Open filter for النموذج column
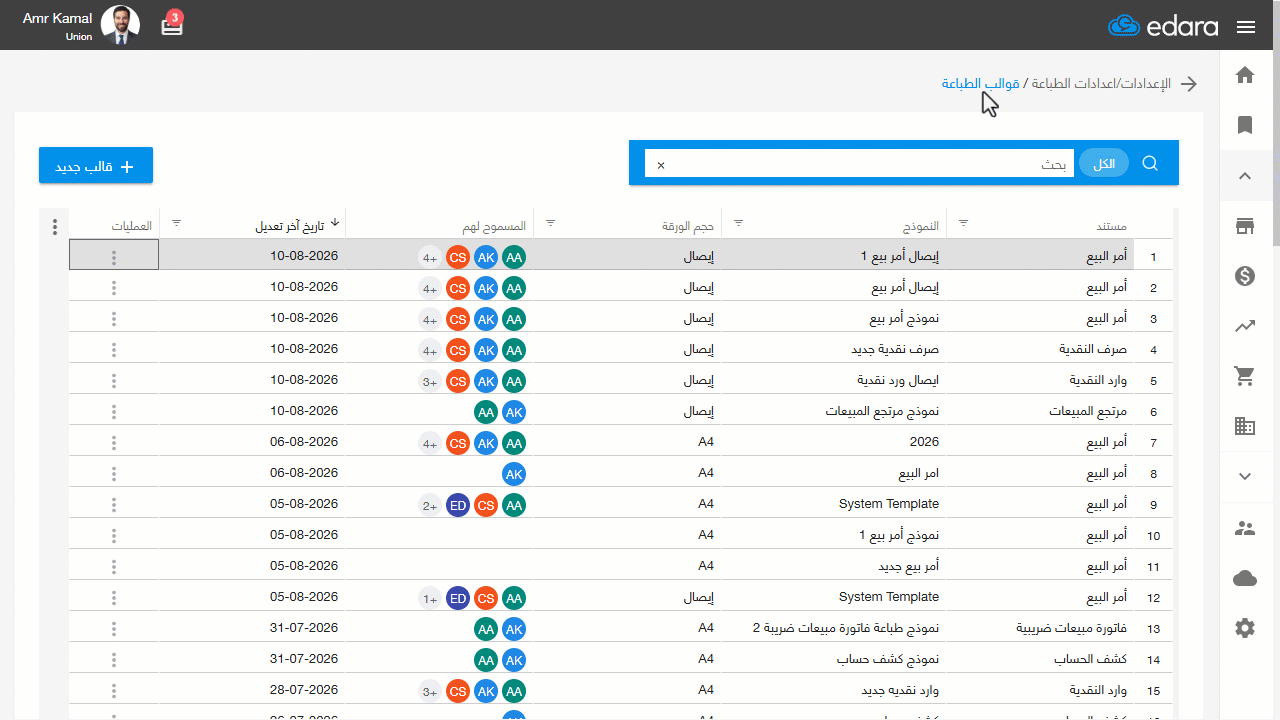This screenshot has height=720, width=1280. click(739, 223)
